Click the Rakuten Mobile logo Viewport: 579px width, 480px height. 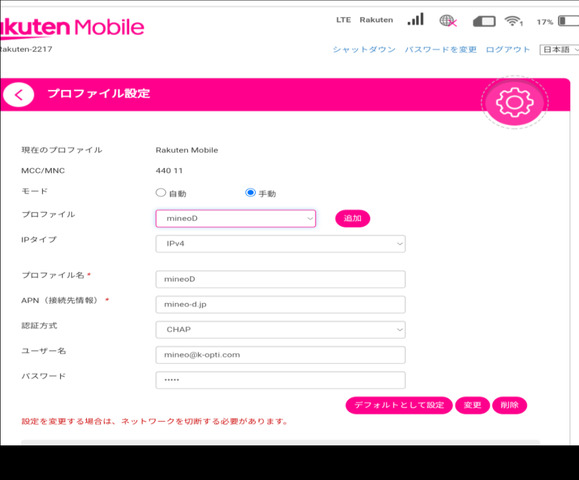(x=72, y=28)
